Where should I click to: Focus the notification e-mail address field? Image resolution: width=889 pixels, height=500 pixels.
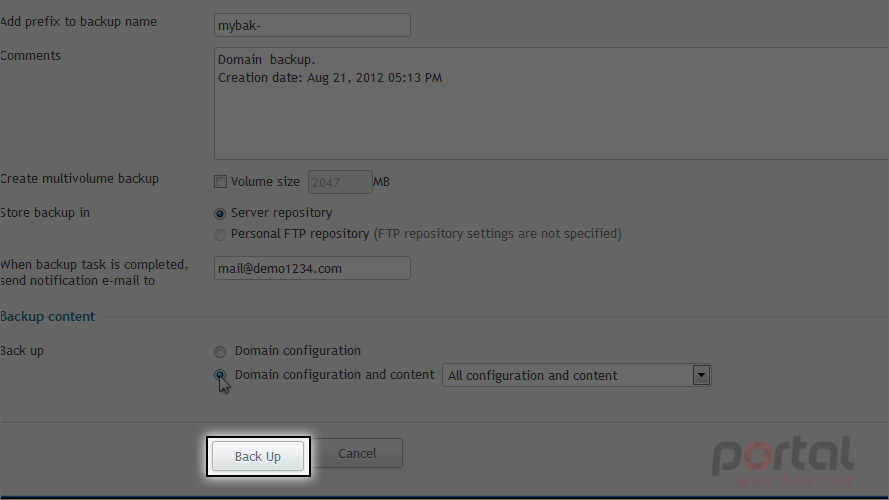coord(312,268)
